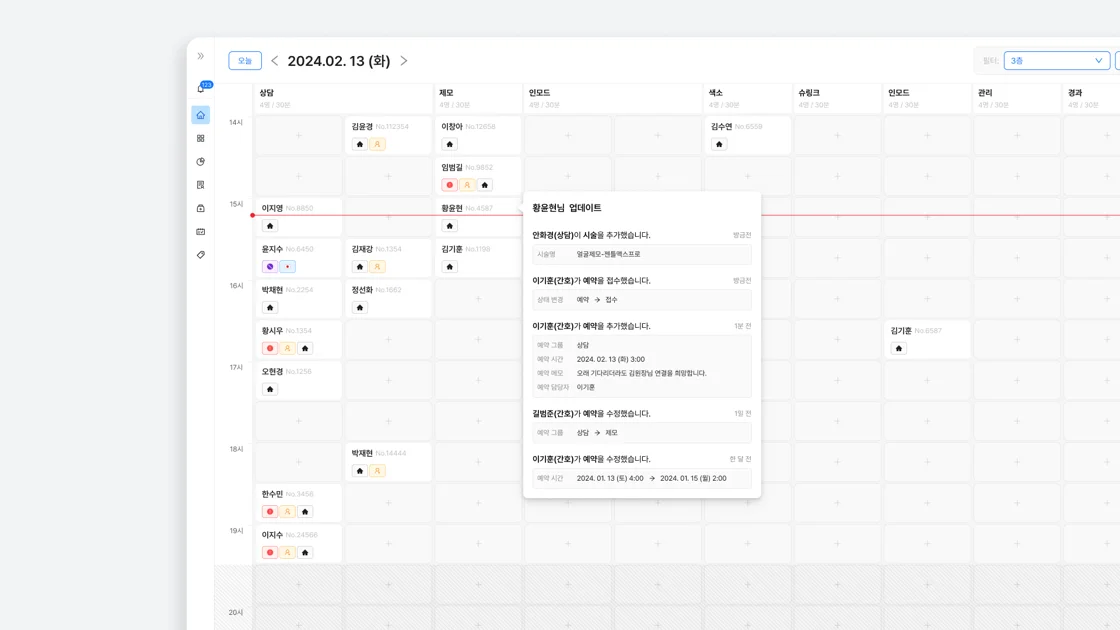
Task: Click purple badge on 윤지수 card
Action: 270,267
